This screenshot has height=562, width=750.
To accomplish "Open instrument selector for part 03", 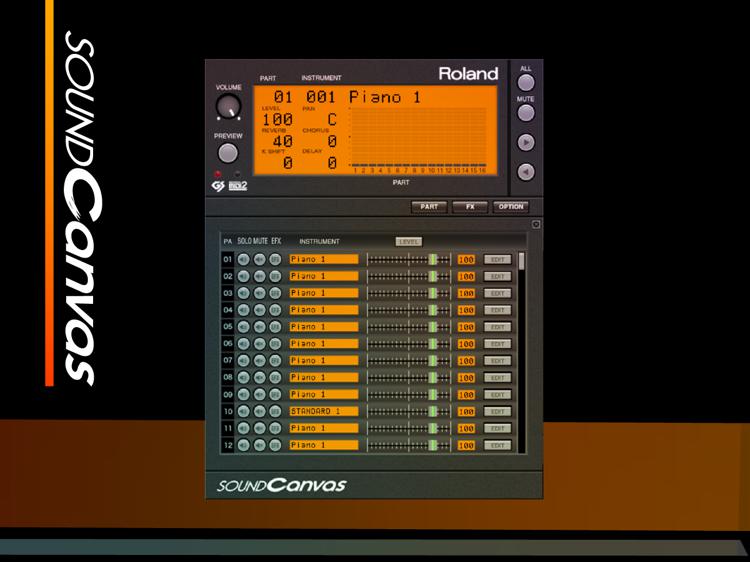I will click(324, 293).
